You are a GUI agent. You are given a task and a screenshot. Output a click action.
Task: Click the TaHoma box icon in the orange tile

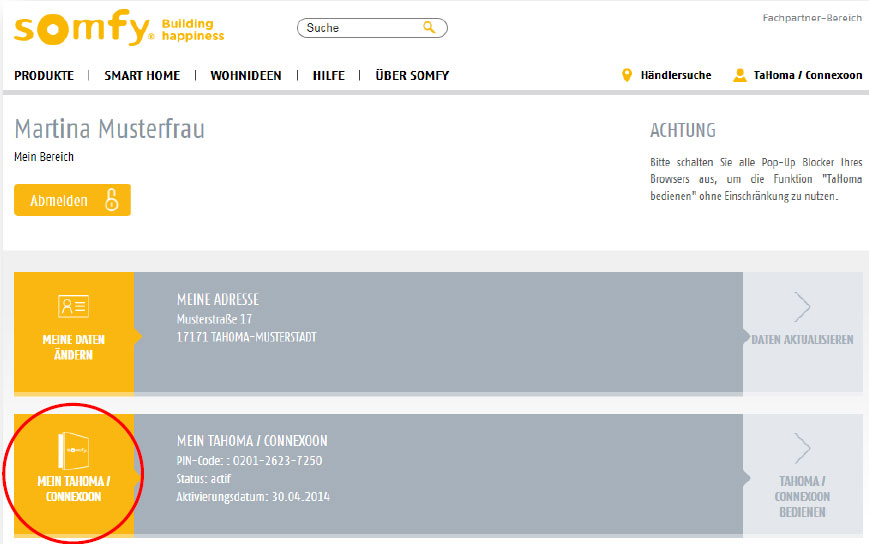tap(74, 450)
